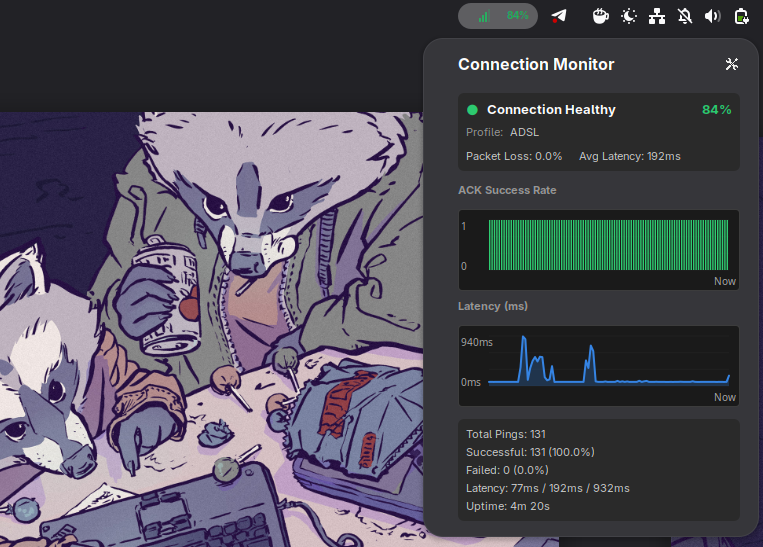Click the 940ms axis label
The height and width of the screenshot is (547, 763).
point(477,342)
